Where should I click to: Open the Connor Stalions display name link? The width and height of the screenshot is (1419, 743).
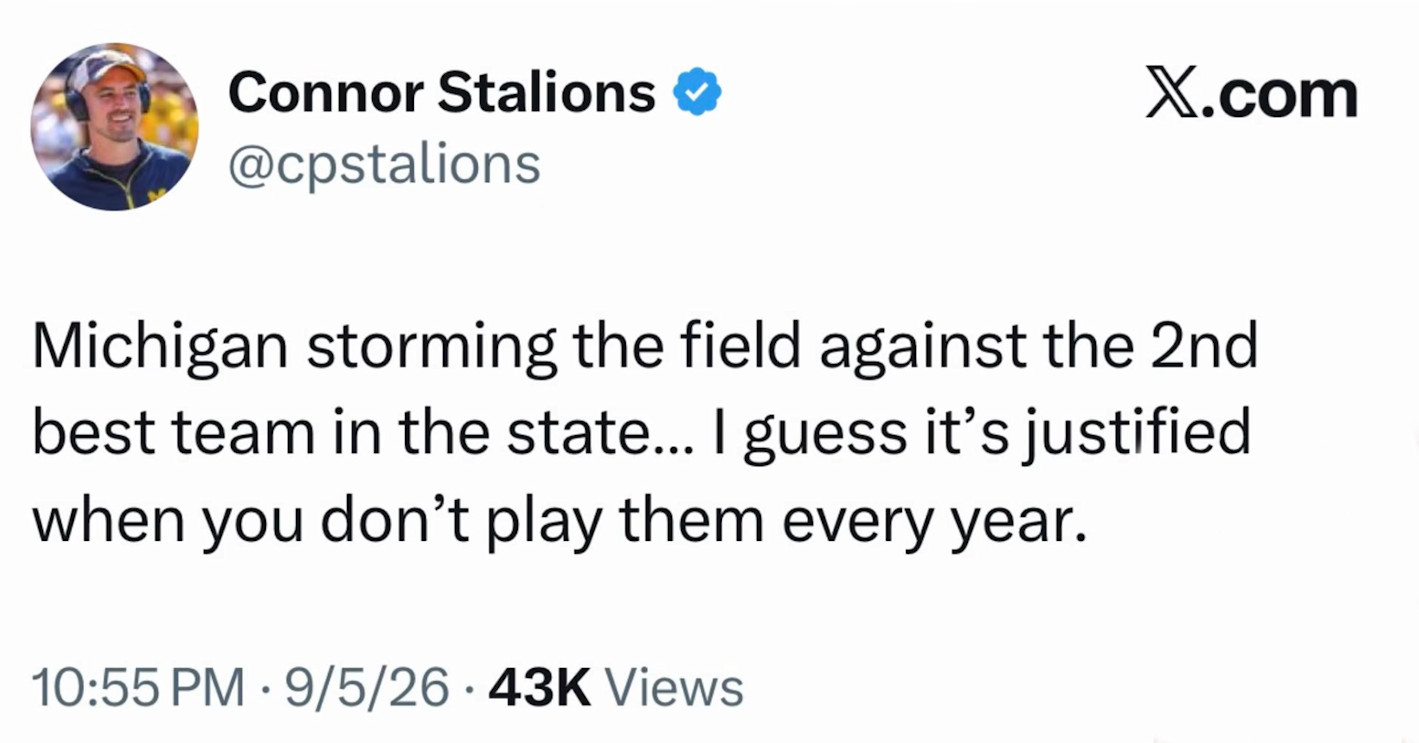click(x=442, y=94)
